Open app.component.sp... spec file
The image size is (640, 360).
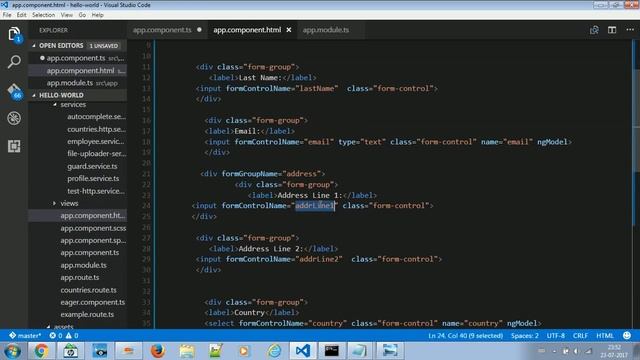(93, 240)
